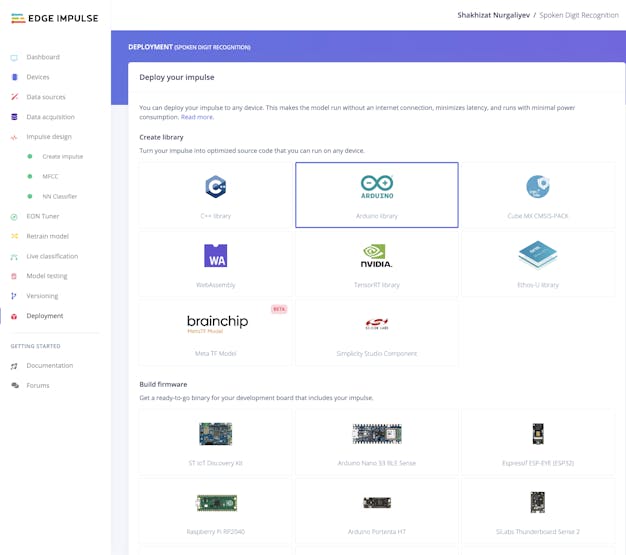Select the Ethos-U library logo
Image resolution: width=626 pixels, height=555 pixels.
click(x=538, y=255)
